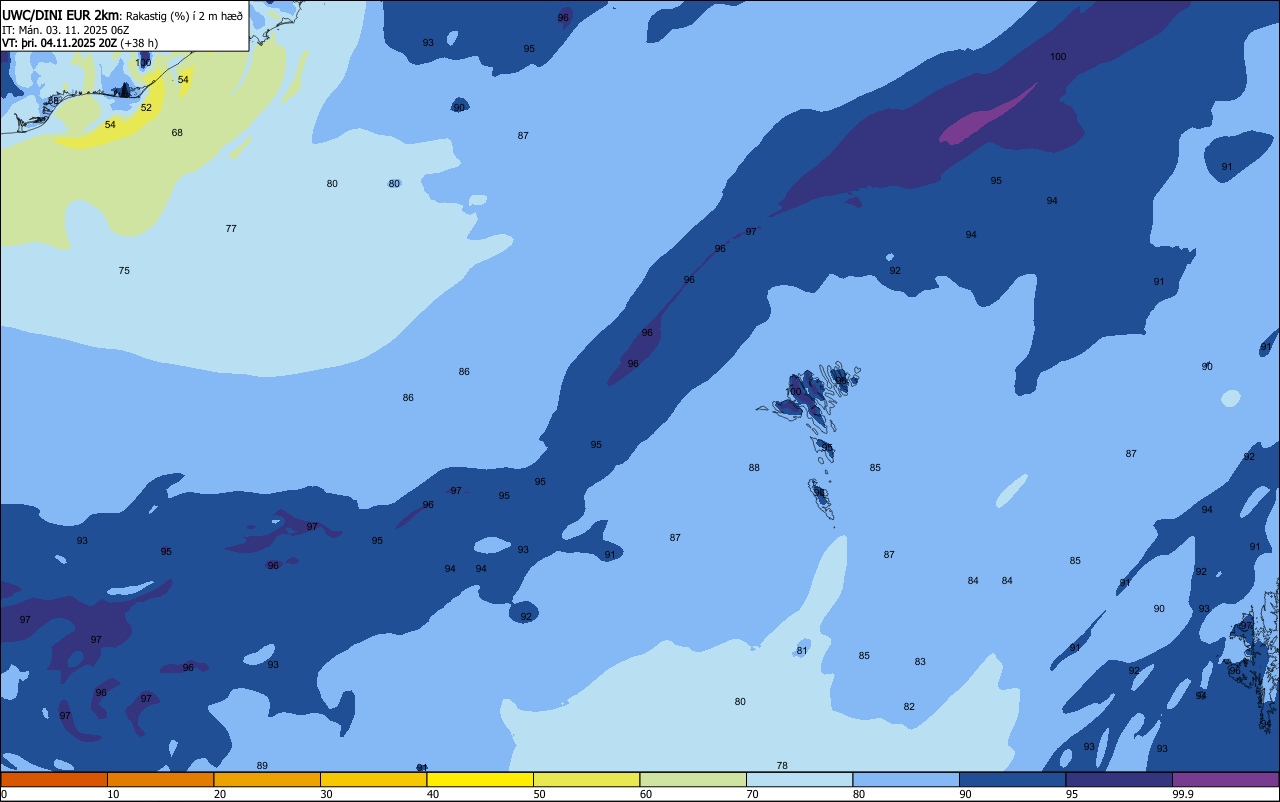
Task: Click the yellow-green 50–60 legend swatch
Action: coord(586,779)
